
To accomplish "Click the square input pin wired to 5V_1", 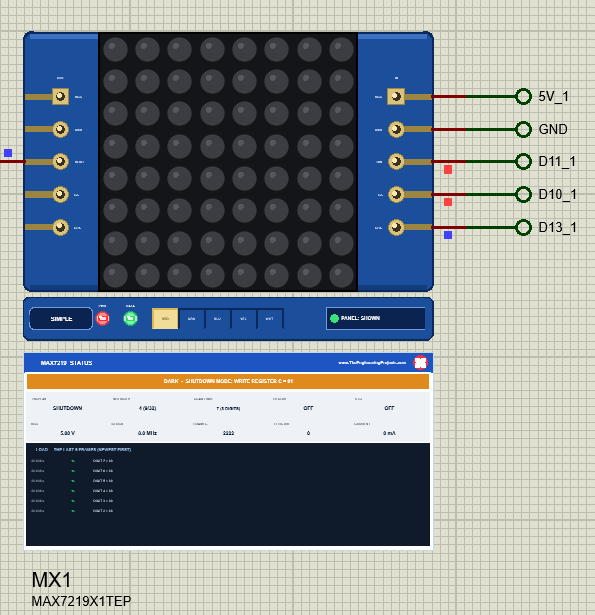I will tap(396, 96).
